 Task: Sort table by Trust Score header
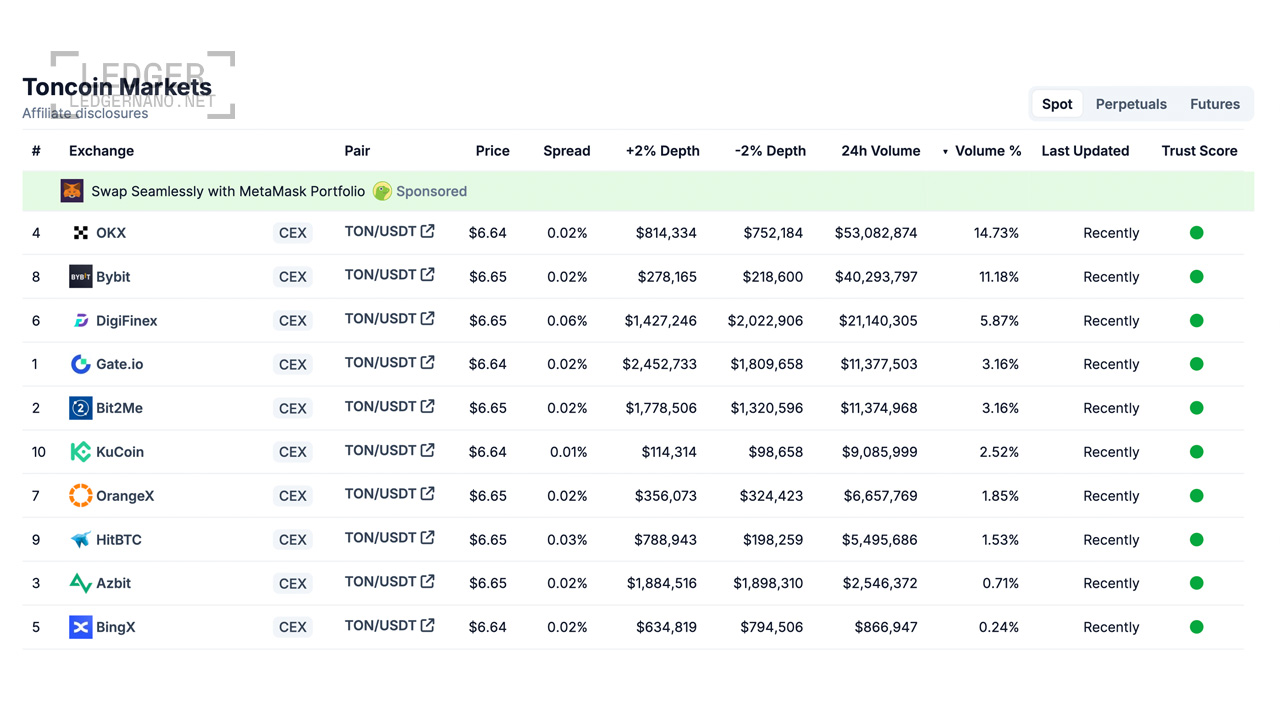coord(1199,151)
